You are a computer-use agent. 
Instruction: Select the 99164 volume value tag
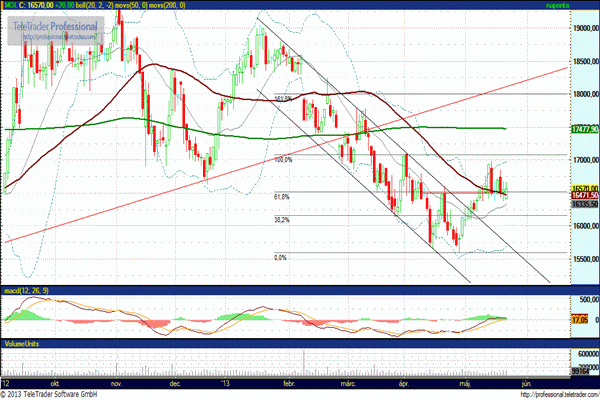click(x=580, y=371)
